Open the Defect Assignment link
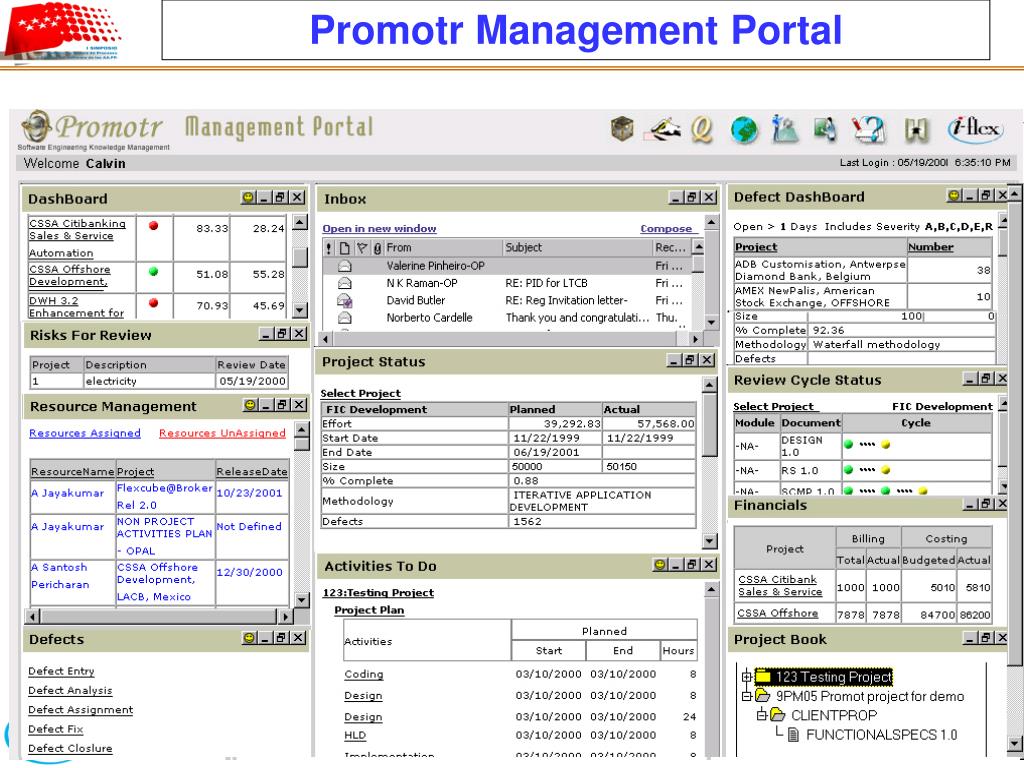 point(81,710)
